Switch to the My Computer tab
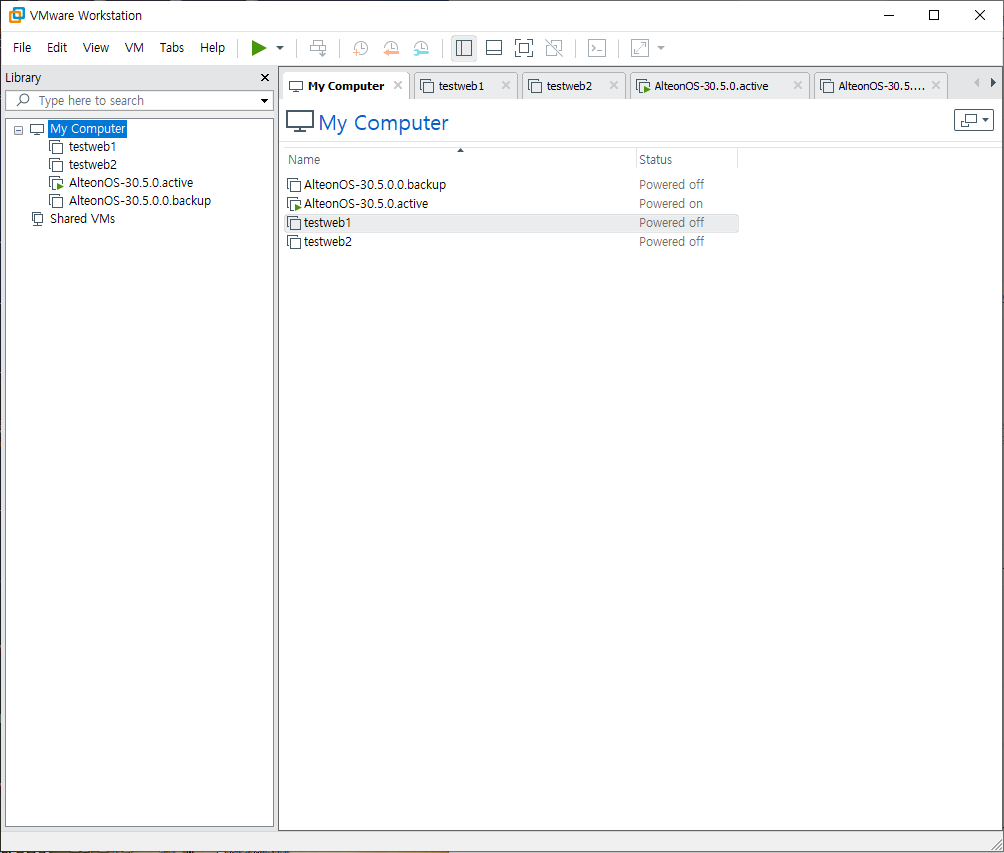Image resolution: width=1004 pixels, height=853 pixels. 346,86
